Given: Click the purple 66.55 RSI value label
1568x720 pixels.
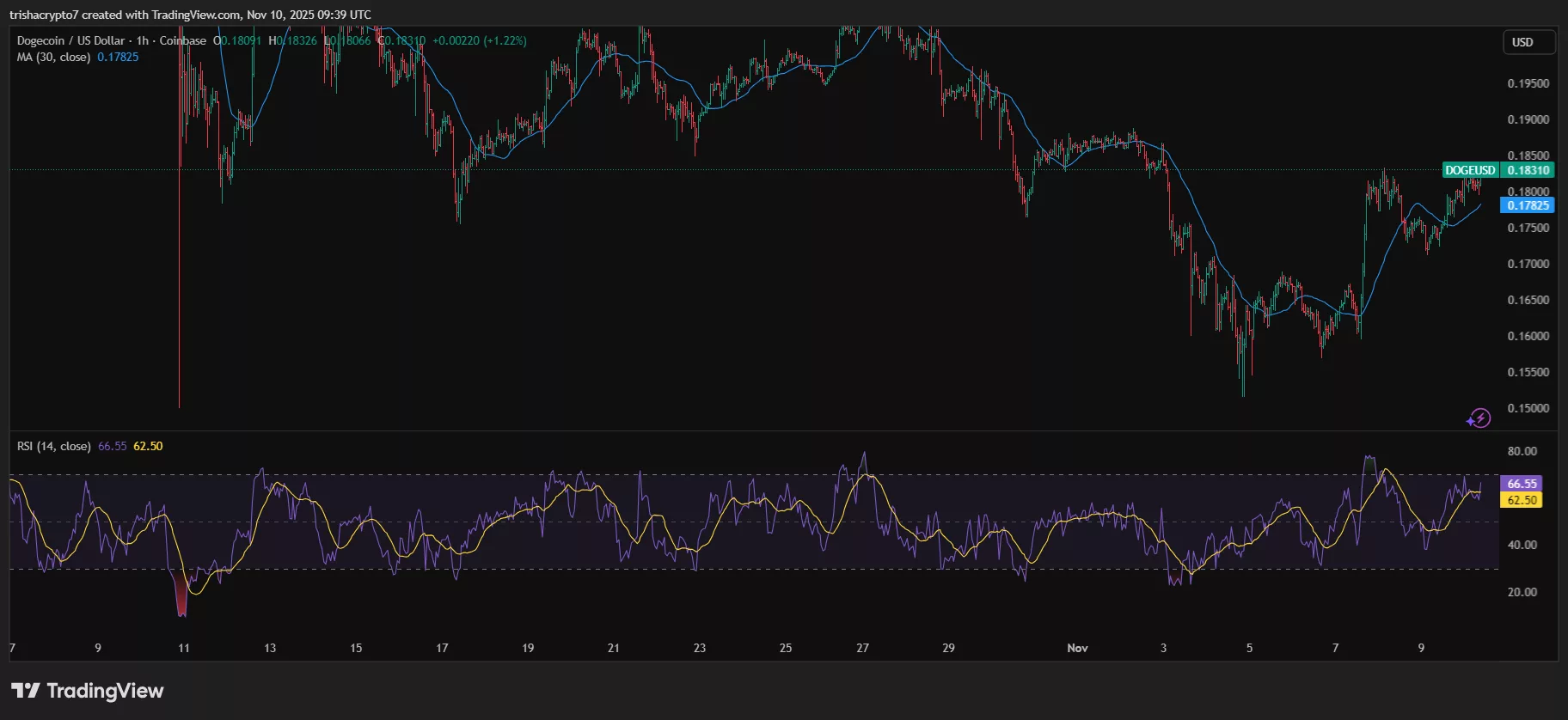Looking at the screenshot, I should 1521,484.
